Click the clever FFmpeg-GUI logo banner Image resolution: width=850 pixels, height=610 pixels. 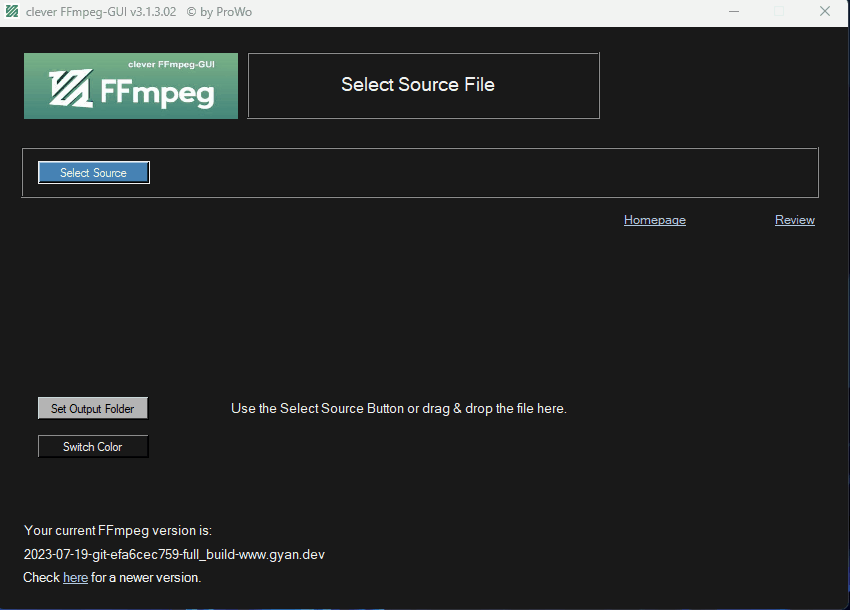[x=131, y=86]
